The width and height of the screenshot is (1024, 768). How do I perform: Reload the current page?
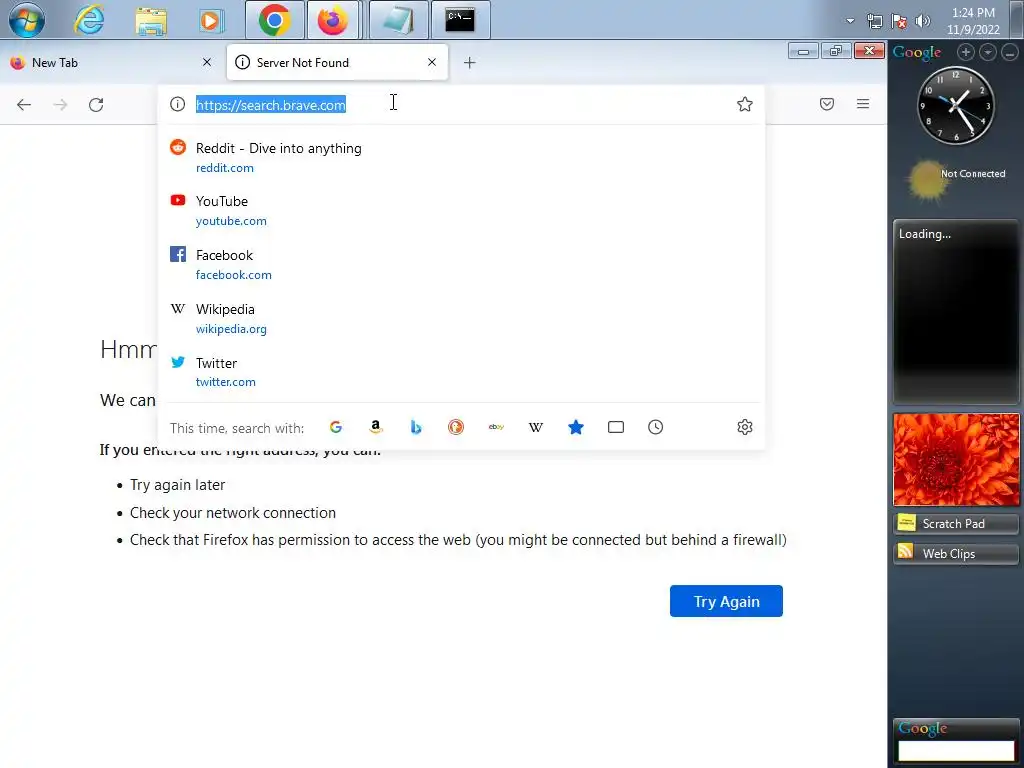[x=96, y=104]
